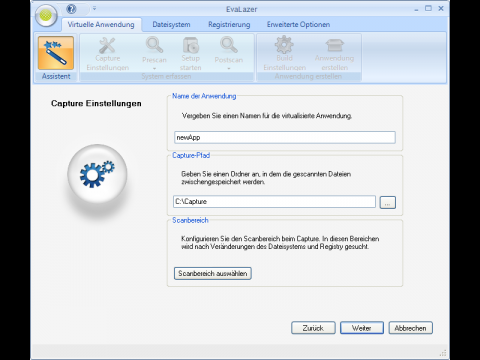
Task: Open quick access toolbar dropdown arrow
Action: 94,8
